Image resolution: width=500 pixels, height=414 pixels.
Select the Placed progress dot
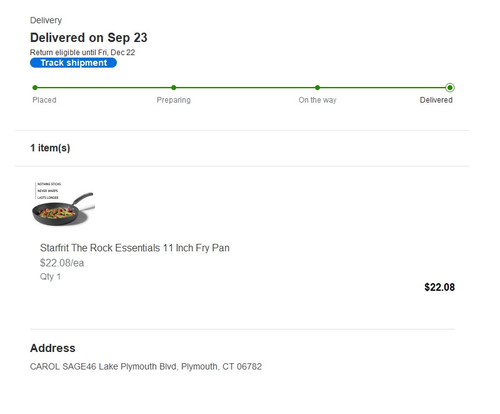[x=35, y=88]
